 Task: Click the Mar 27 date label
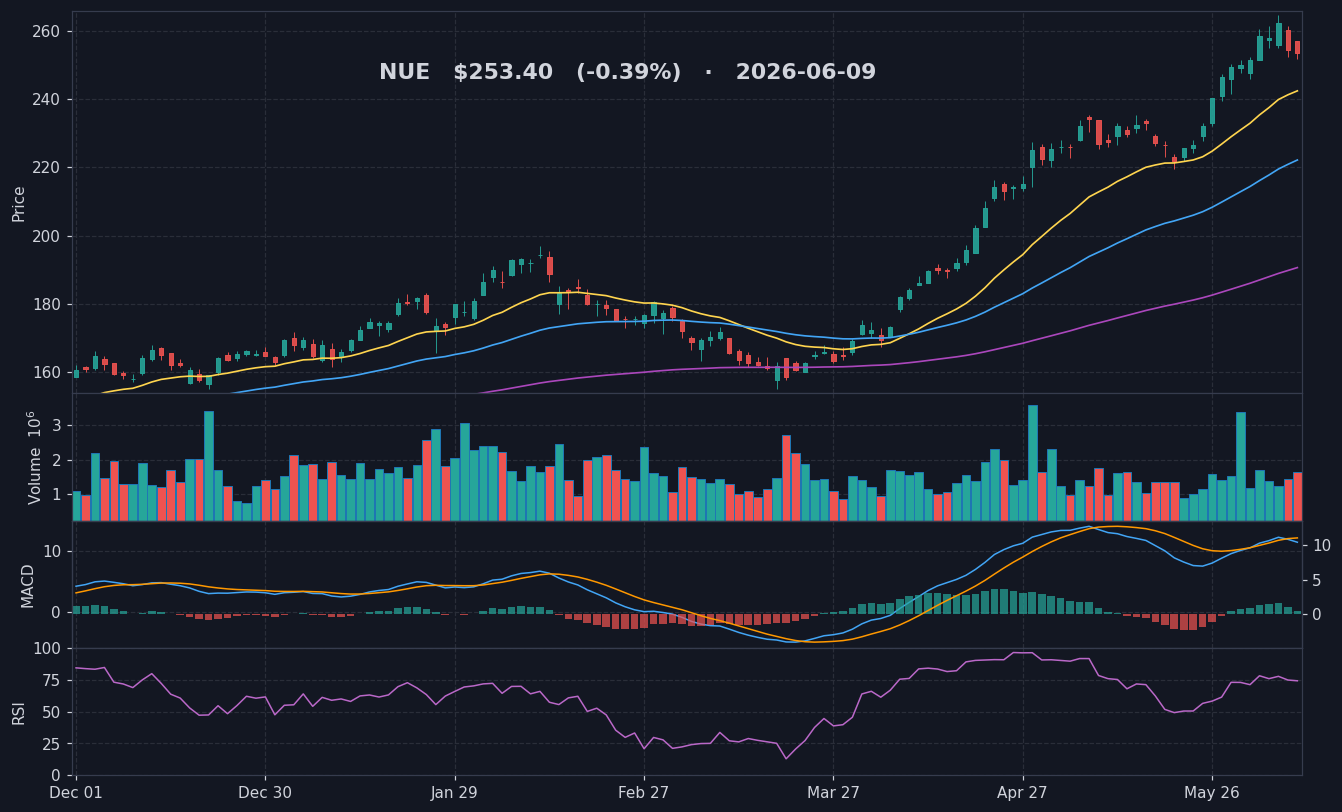pyautogui.click(x=833, y=793)
